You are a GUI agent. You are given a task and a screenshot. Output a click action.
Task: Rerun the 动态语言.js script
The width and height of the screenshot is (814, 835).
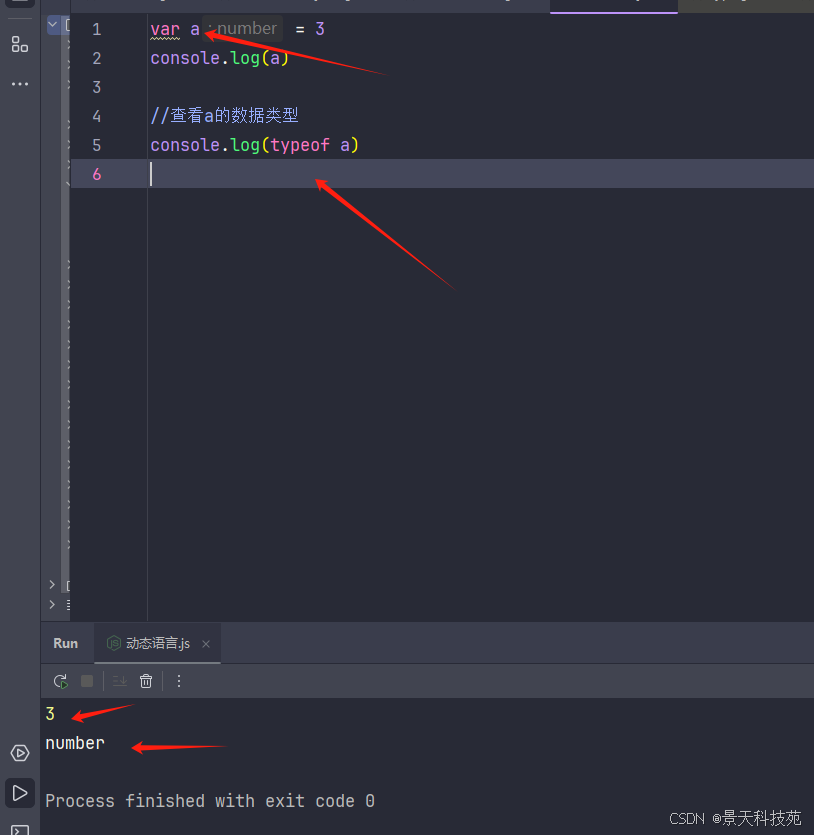coord(61,681)
